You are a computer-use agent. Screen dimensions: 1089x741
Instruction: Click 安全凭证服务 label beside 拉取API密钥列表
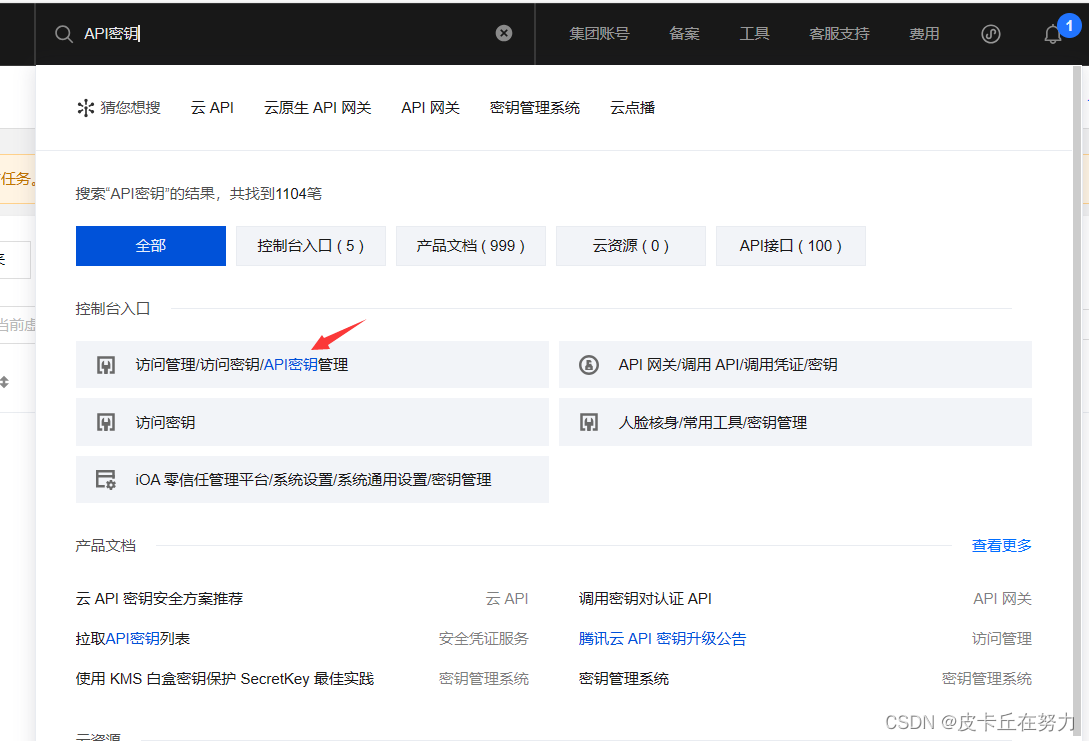coord(483,639)
